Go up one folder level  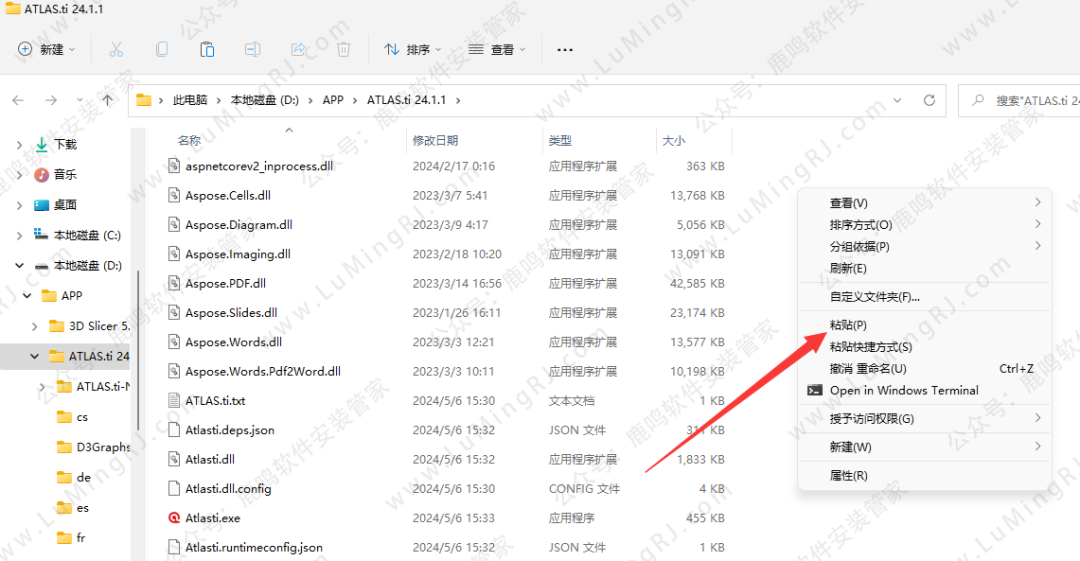(x=107, y=101)
